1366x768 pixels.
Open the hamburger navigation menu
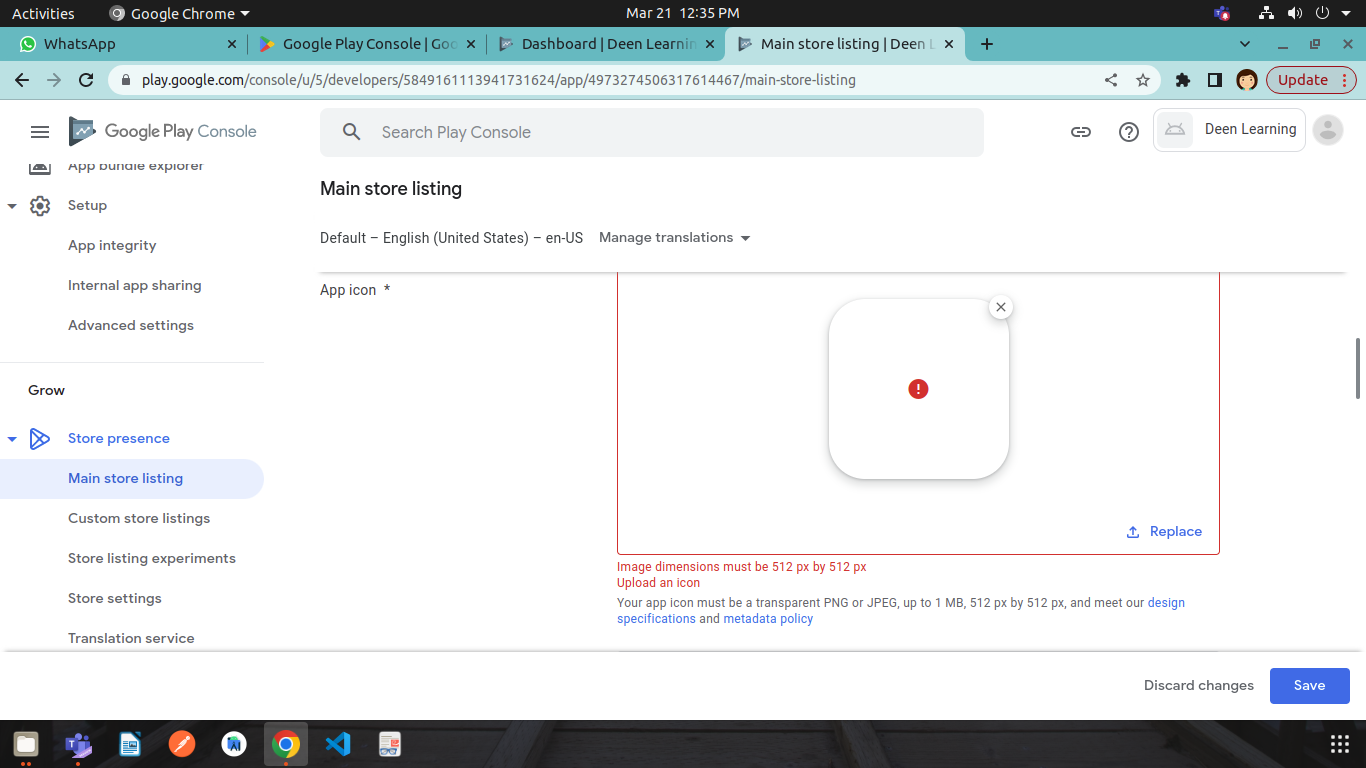40,132
